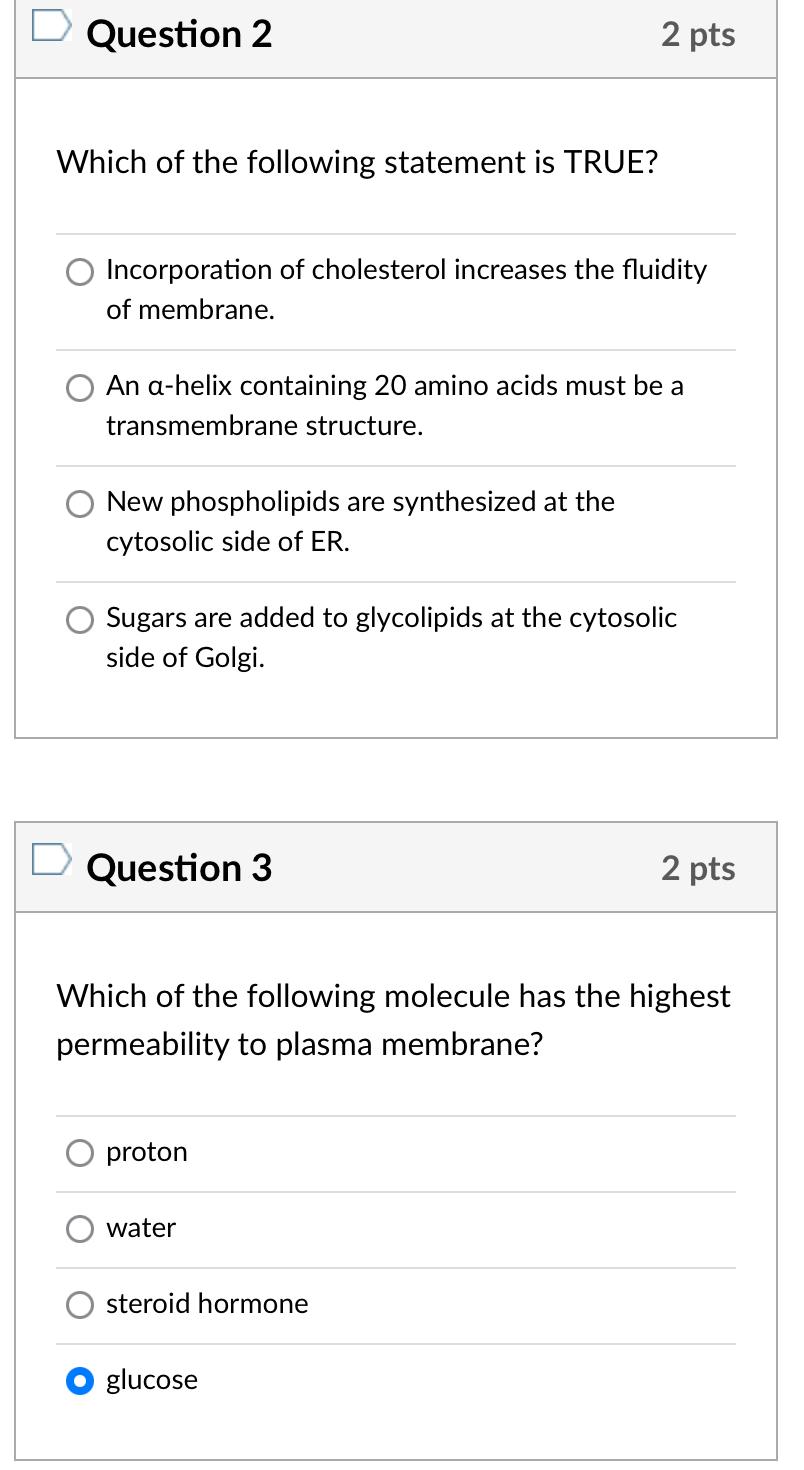Click the permeability question prompt text
Image resolution: width=804 pixels, height=1470 pixels.
pyautogui.click(x=393, y=1019)
